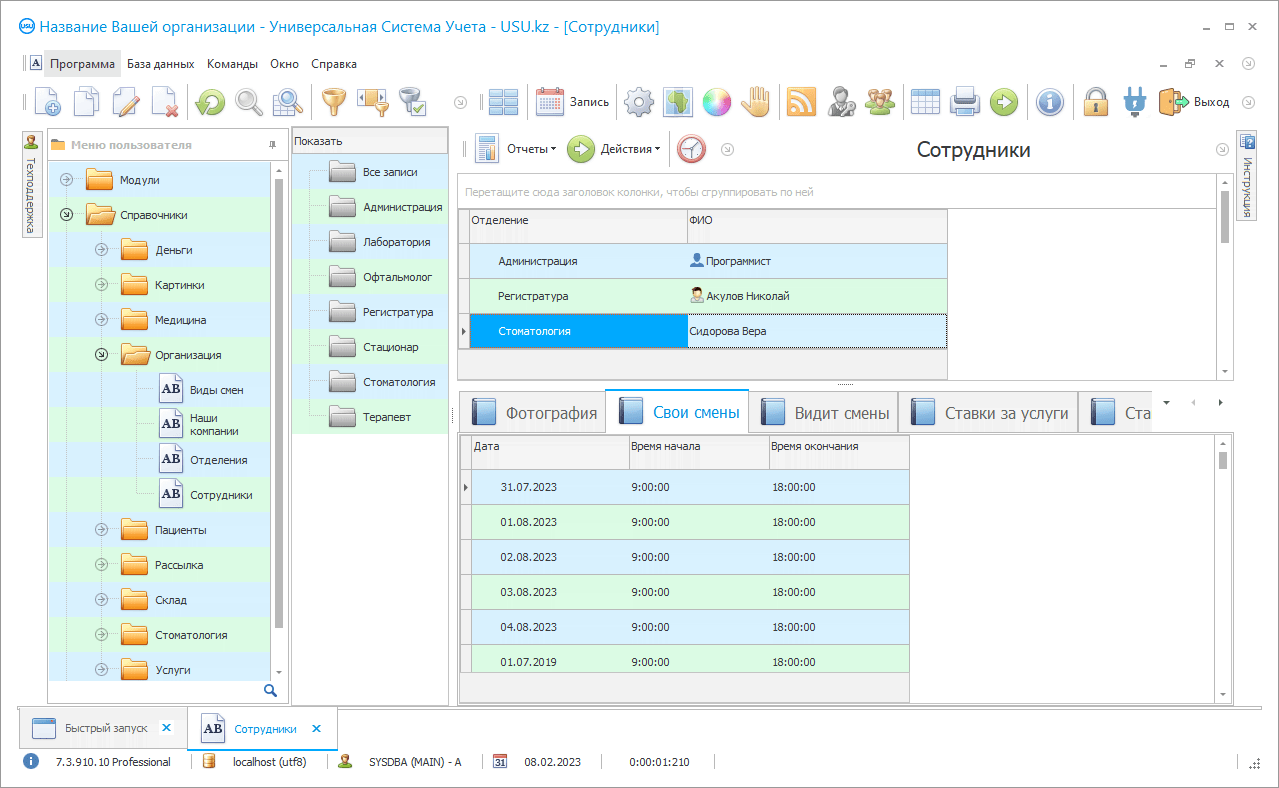Click the add new record icon
1279x788 pixels.
pyautogui.click(x=47, y=101)
